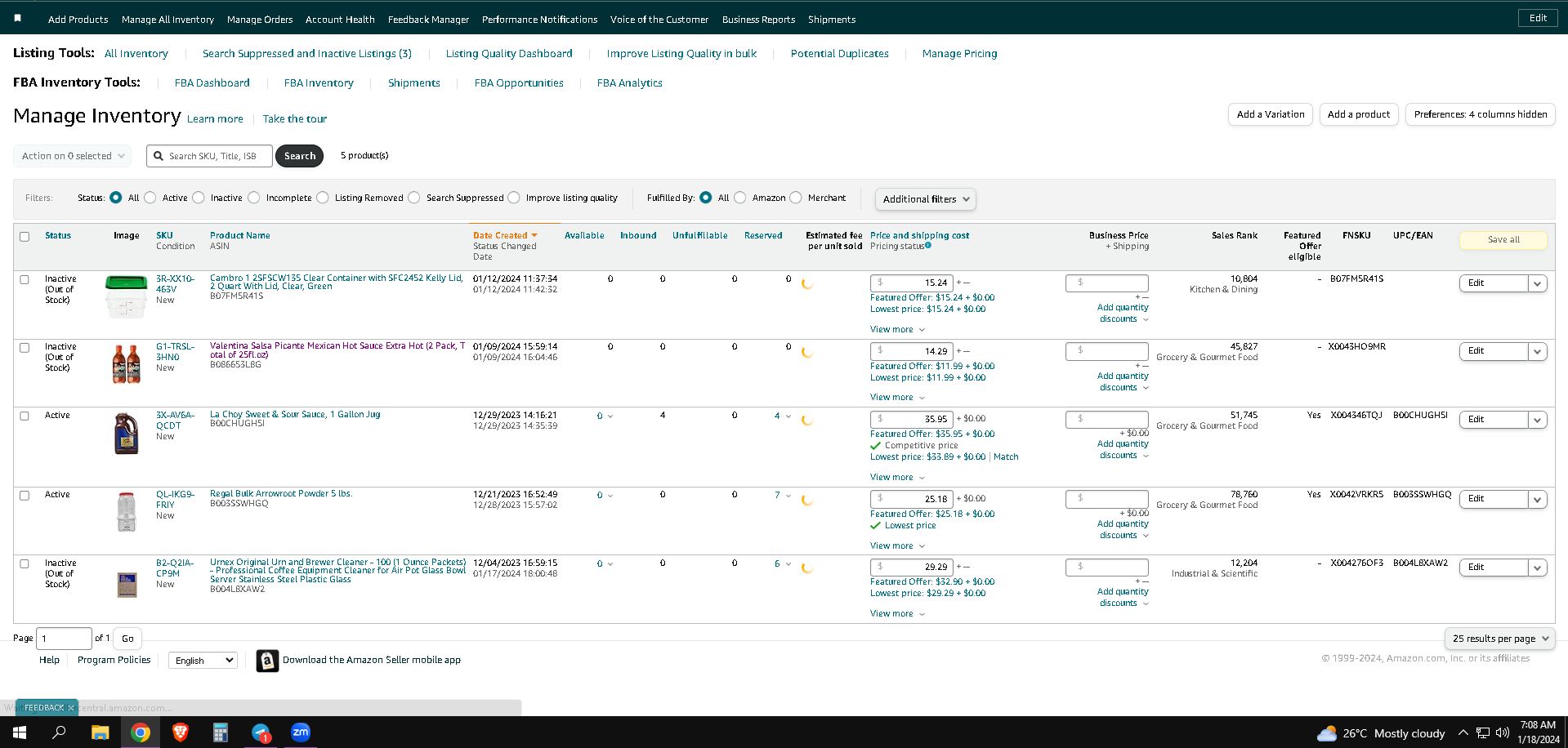Switch to Google Chrome in the taskbar
Viewport: 1568px width, 748px height.
click(x=141, y=732)
